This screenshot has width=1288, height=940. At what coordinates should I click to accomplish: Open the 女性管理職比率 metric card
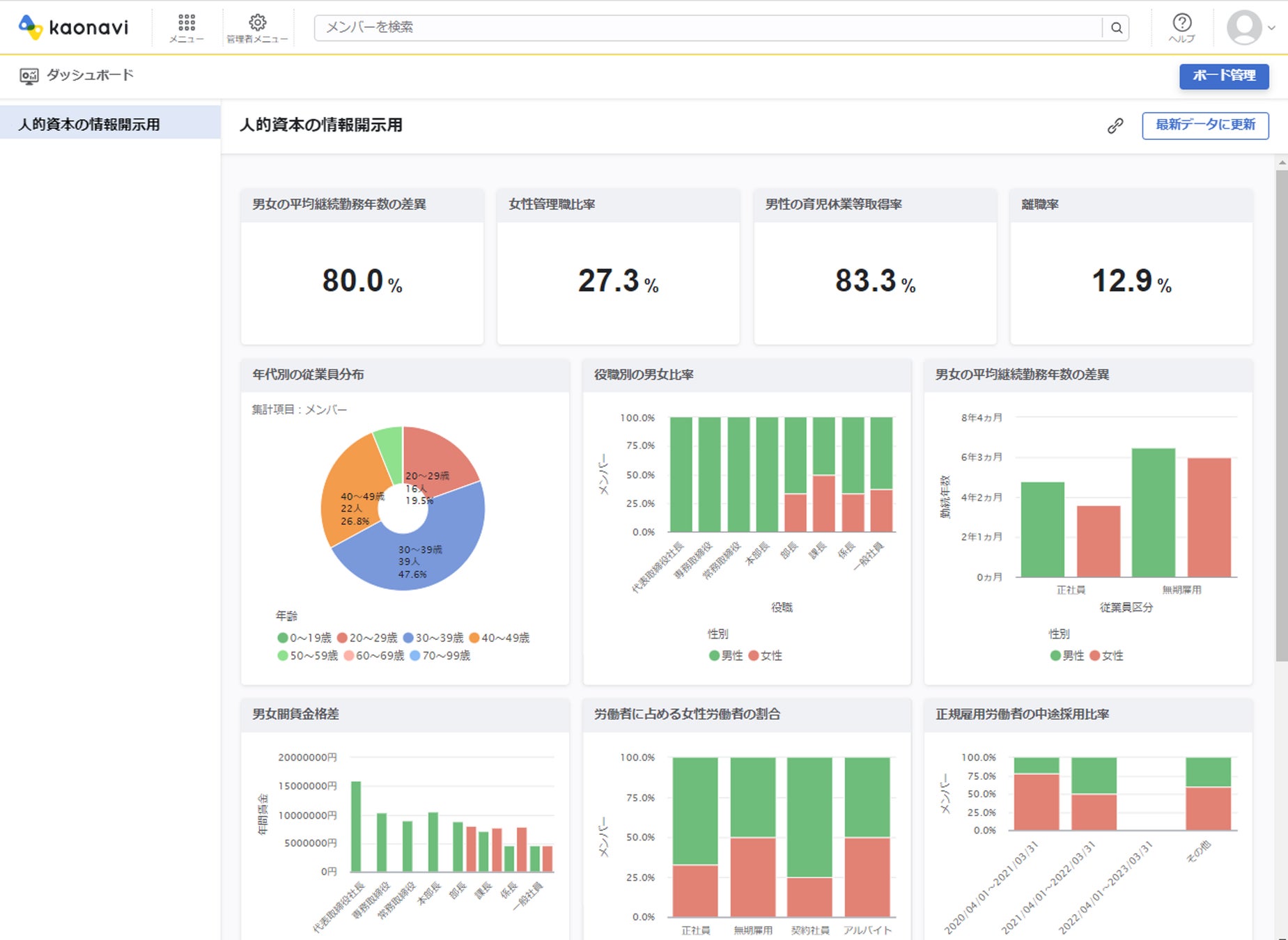pos(618,267)
